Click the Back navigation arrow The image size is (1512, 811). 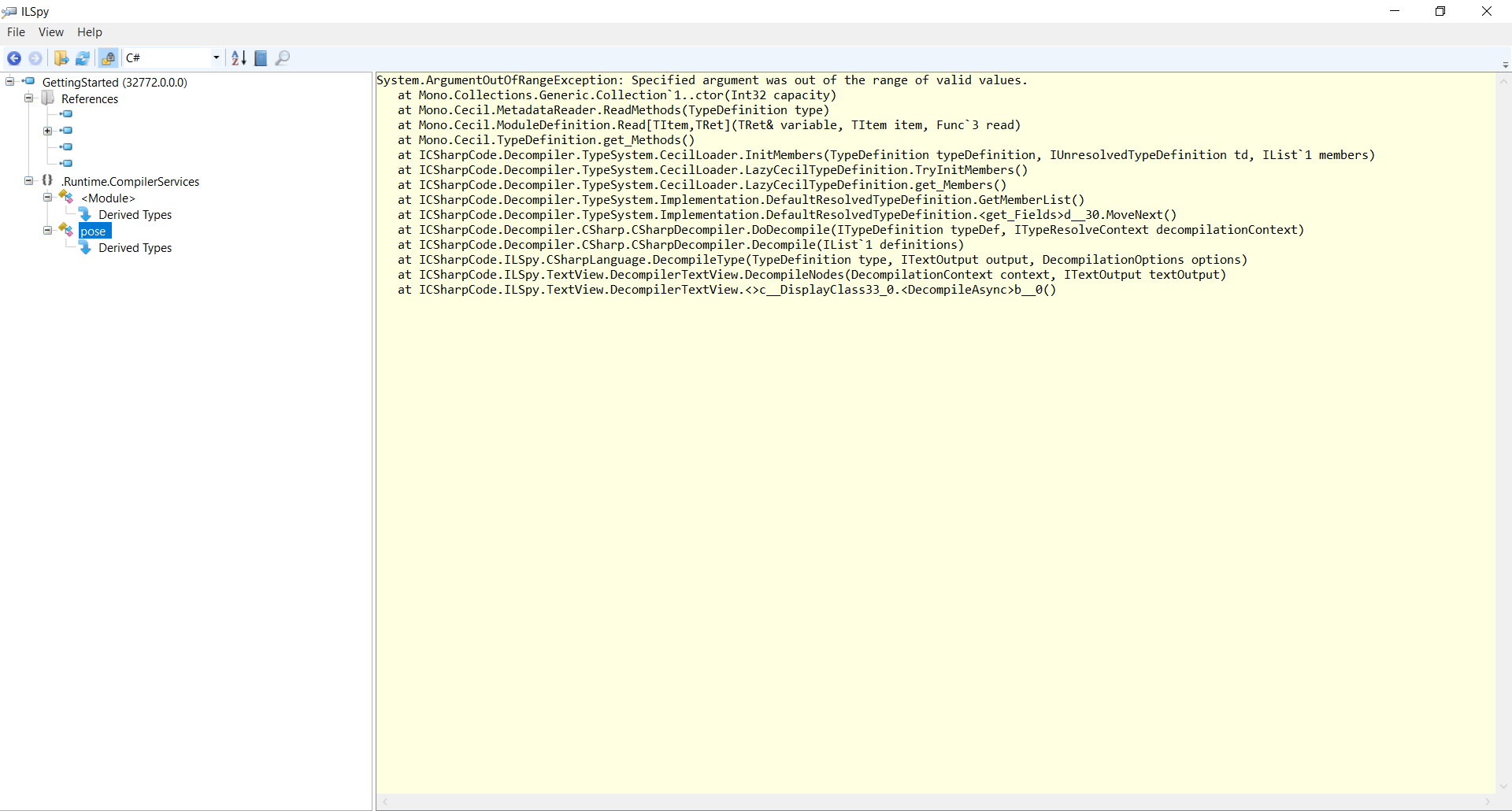point(14,58)
